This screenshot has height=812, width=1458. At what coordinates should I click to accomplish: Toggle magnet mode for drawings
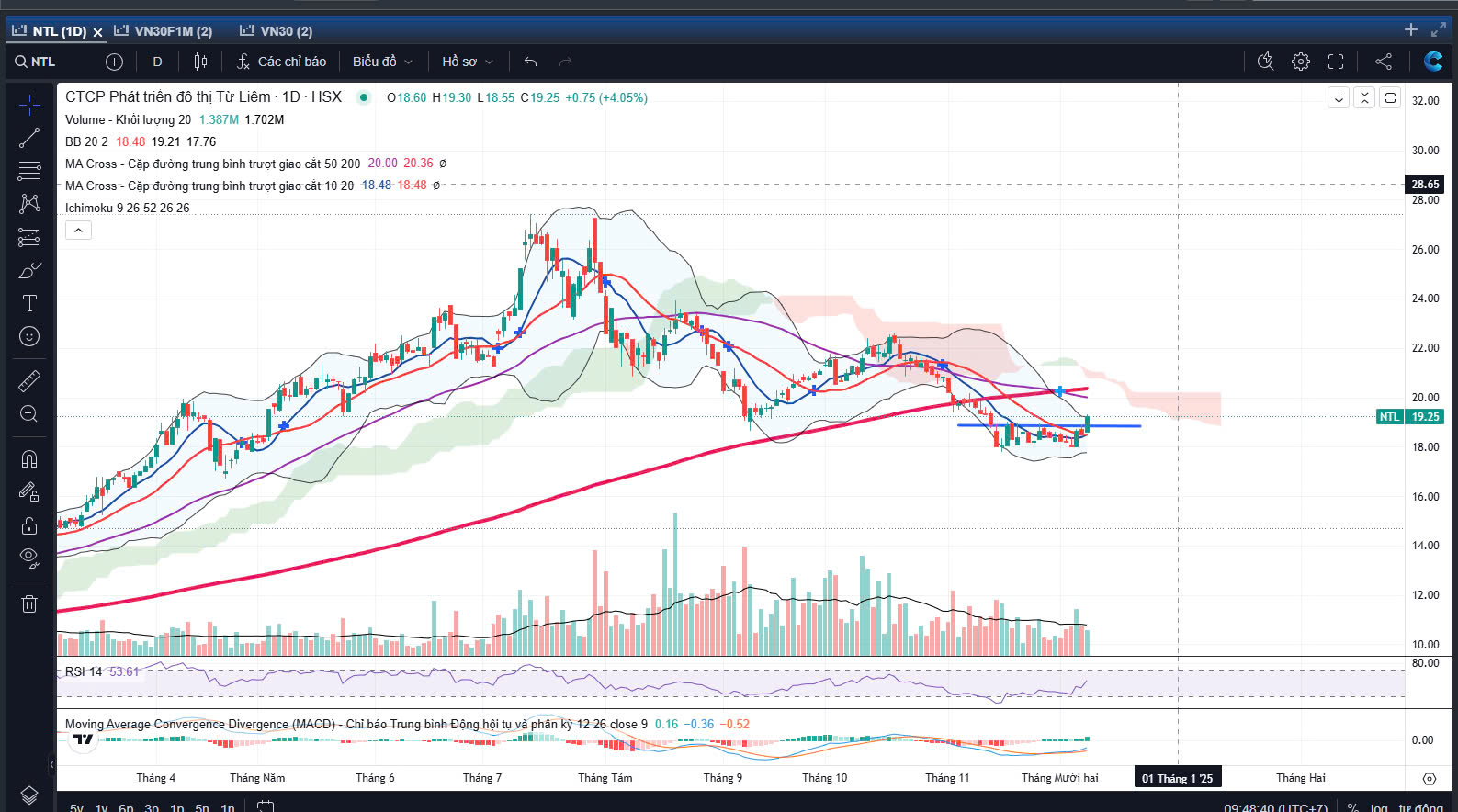tap(29, 458)
